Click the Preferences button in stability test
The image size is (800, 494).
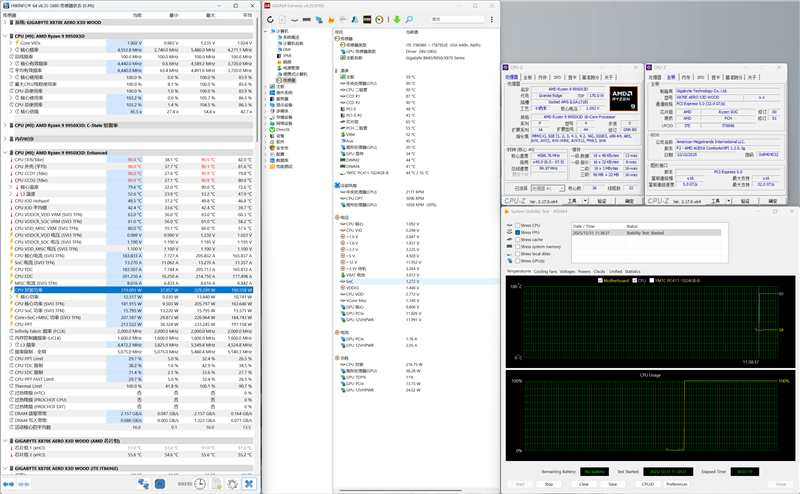[676, 483]
